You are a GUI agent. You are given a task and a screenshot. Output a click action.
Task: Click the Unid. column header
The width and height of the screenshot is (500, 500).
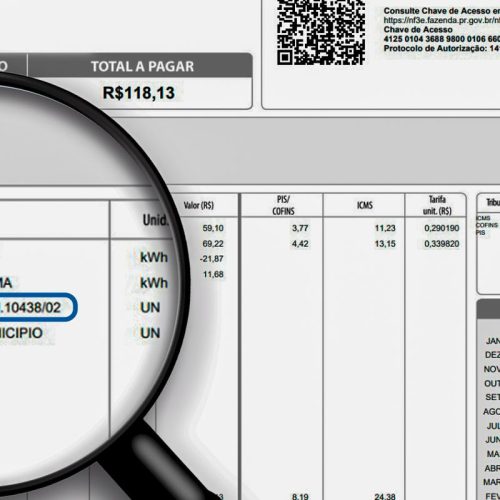pyautogui.click(x=155, y=220)
